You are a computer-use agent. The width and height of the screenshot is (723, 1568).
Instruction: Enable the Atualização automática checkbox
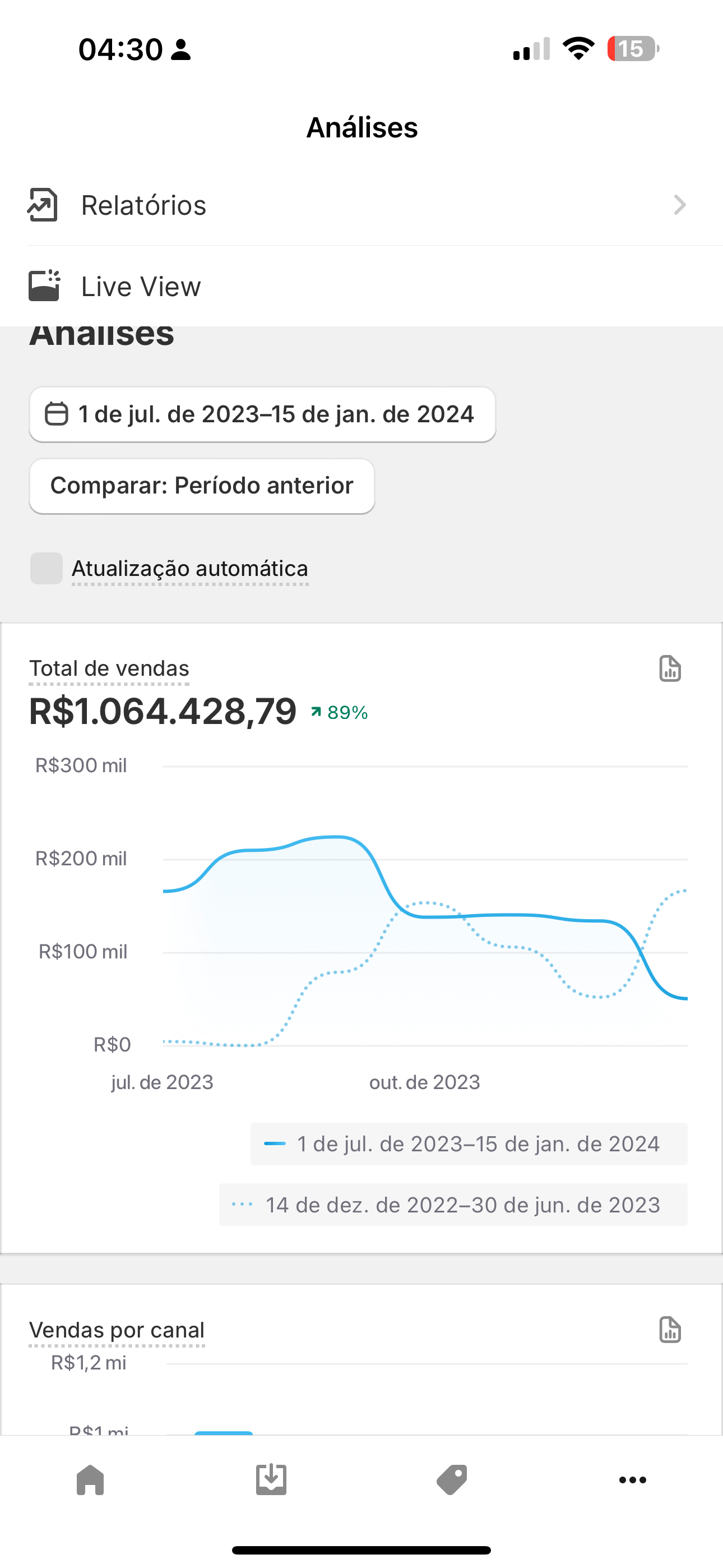47,568
